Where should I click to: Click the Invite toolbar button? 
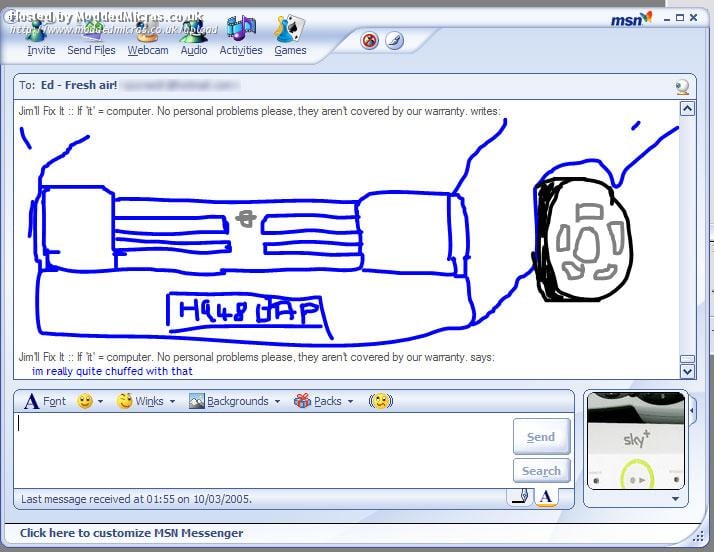pyautogui.click(x=41, y=38)
